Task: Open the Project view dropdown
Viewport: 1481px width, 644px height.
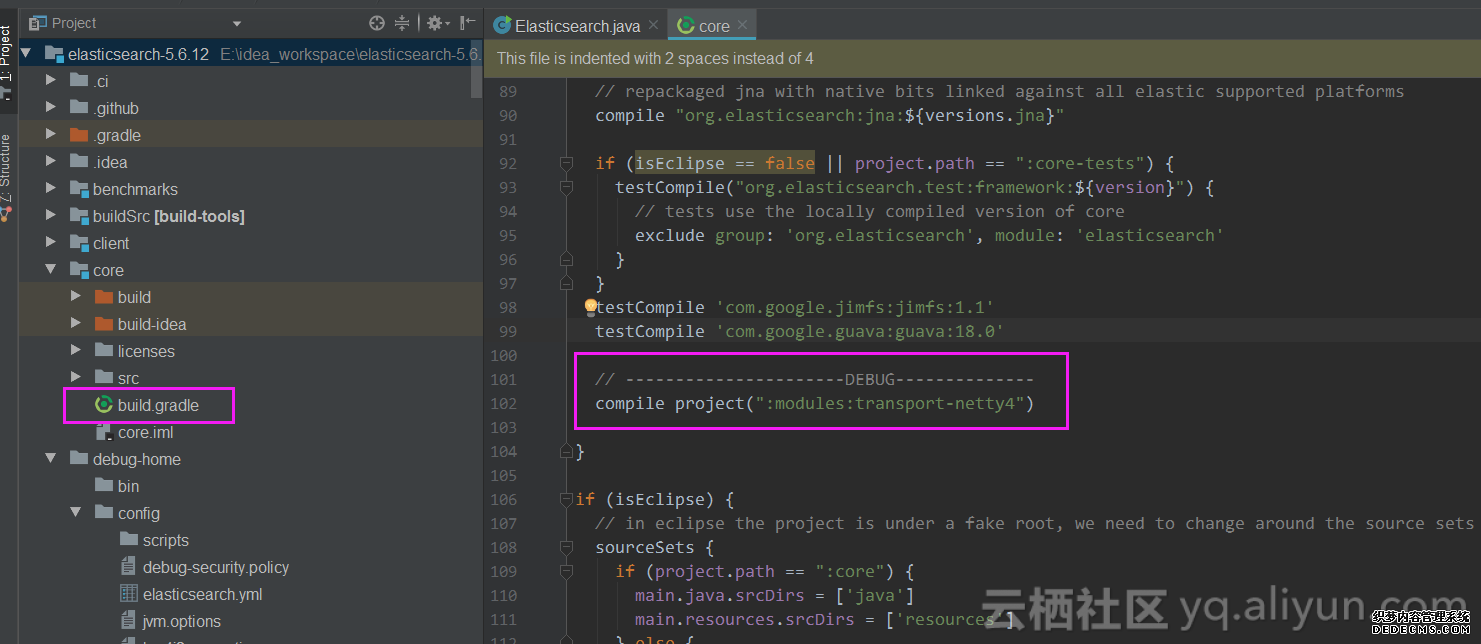Action: click(237, 23)
